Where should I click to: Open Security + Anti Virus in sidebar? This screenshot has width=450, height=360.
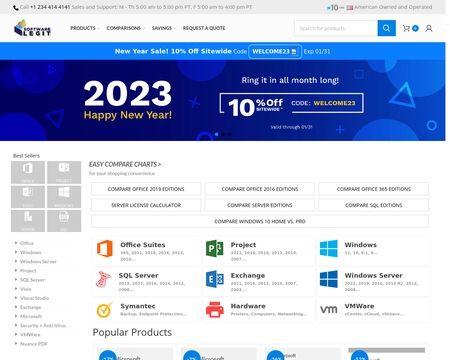point(43,325)
